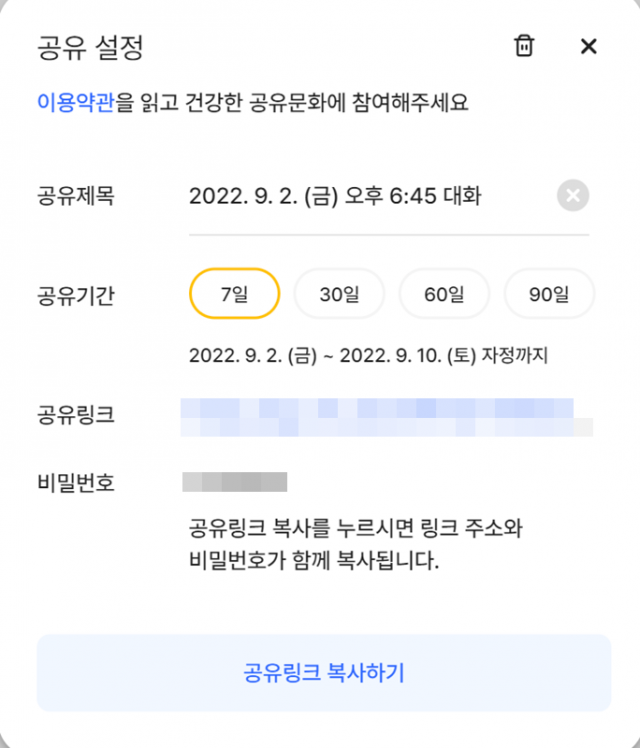Open the 이용약관 link
This screenshot has height=748, width=640.
click(76, 102)
